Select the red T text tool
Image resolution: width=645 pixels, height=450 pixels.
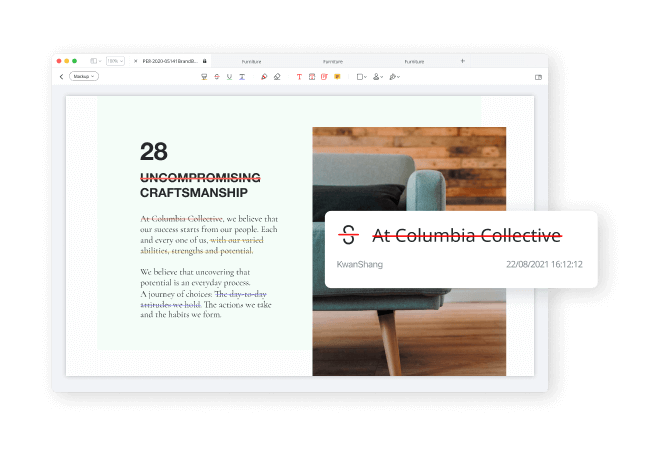299,77
